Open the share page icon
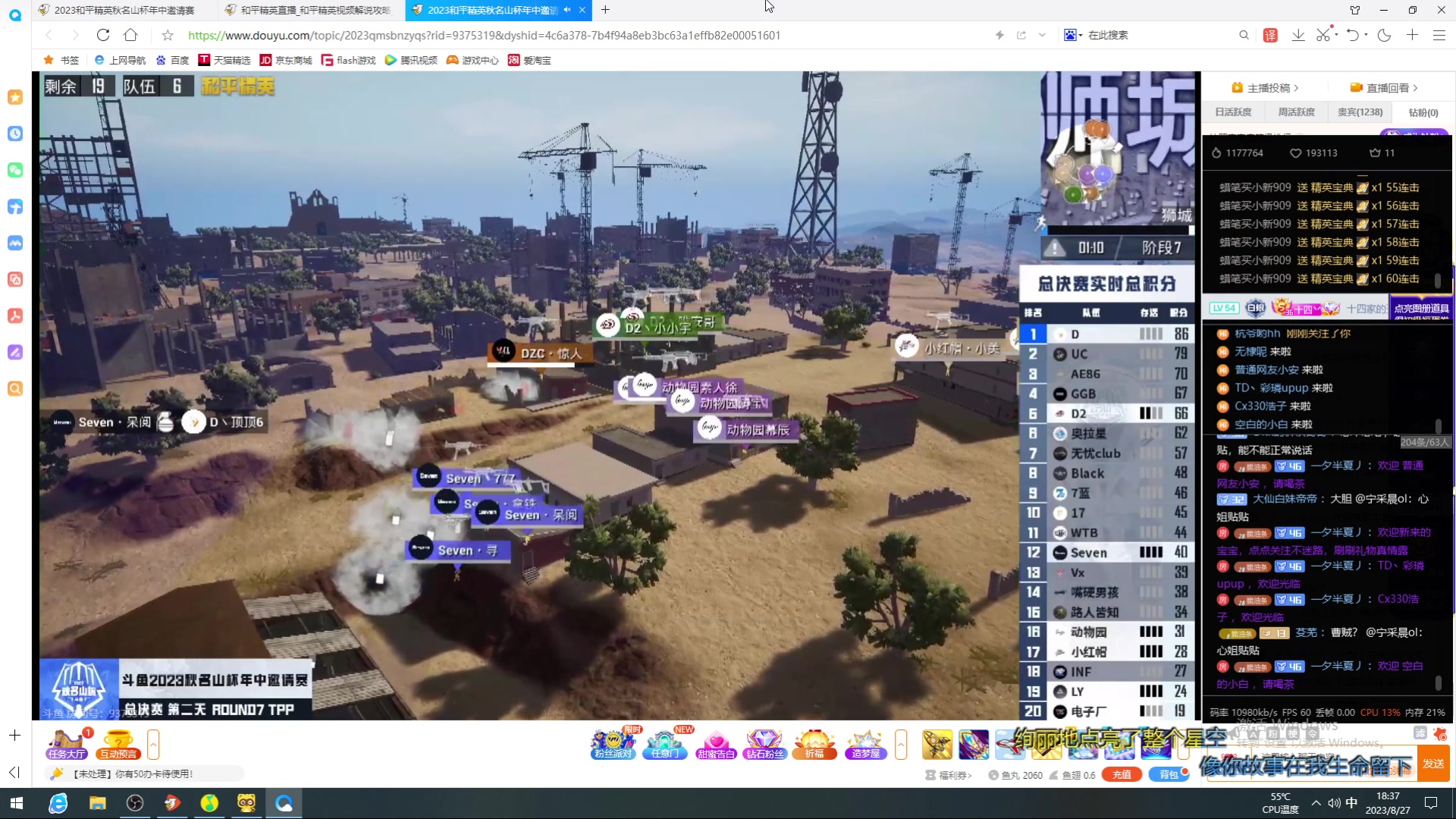This screenshot has width=1456, height=819. (x=1021, y=35)
